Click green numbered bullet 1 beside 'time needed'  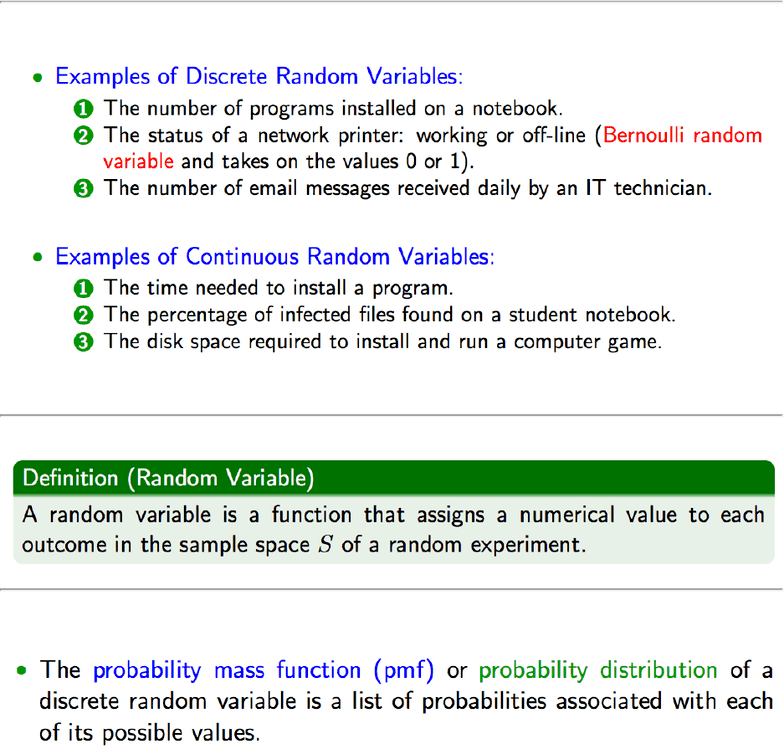tap(84, 288)
